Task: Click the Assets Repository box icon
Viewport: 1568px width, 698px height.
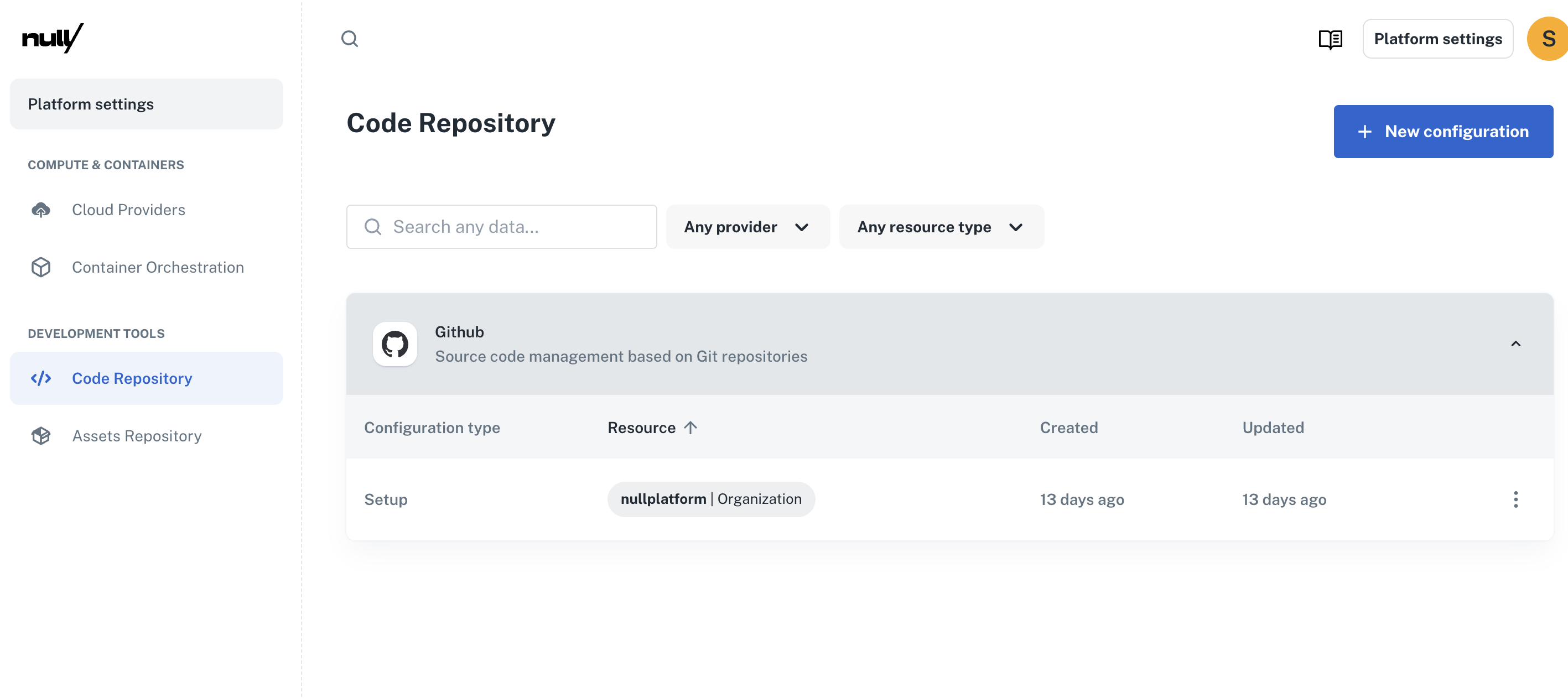Action: tap(41, 436)
